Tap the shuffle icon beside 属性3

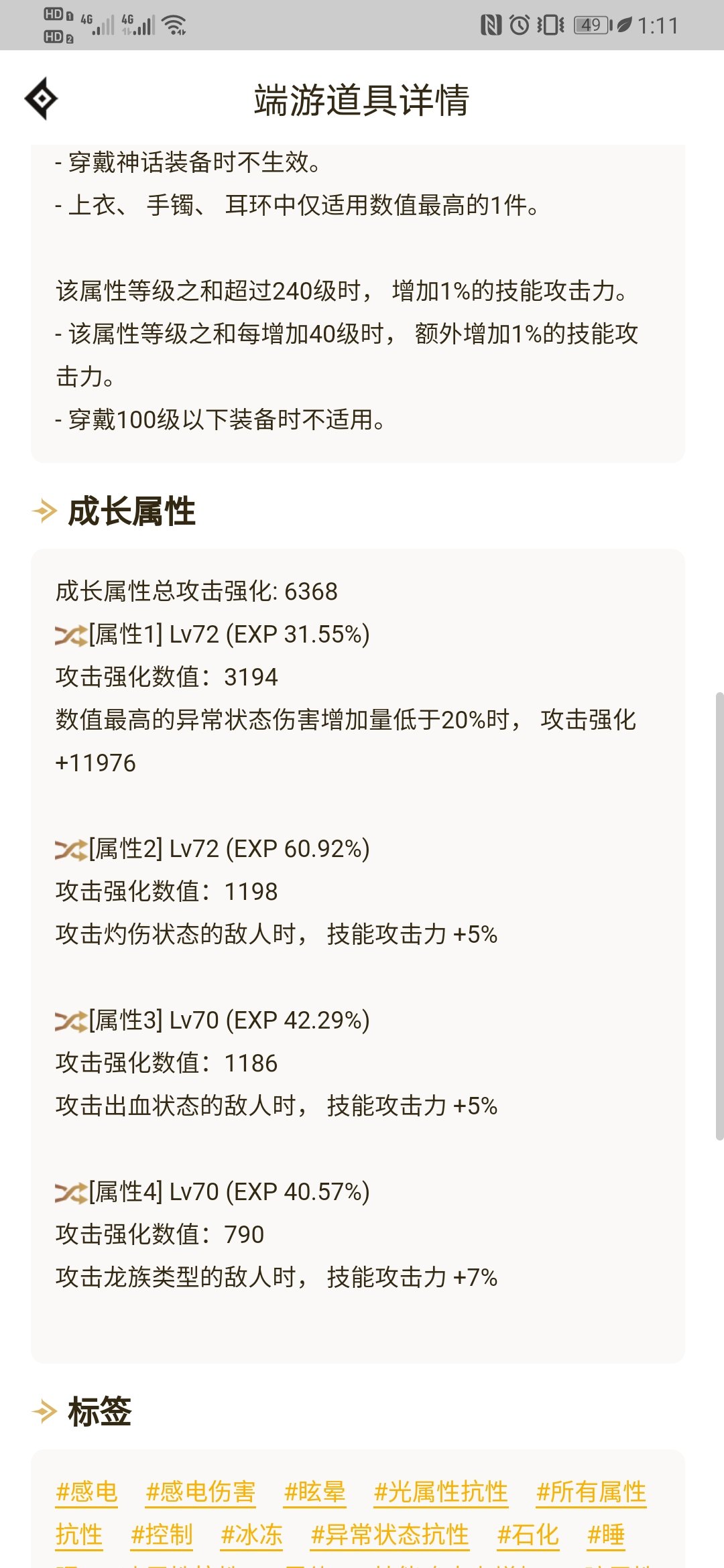71,1021
